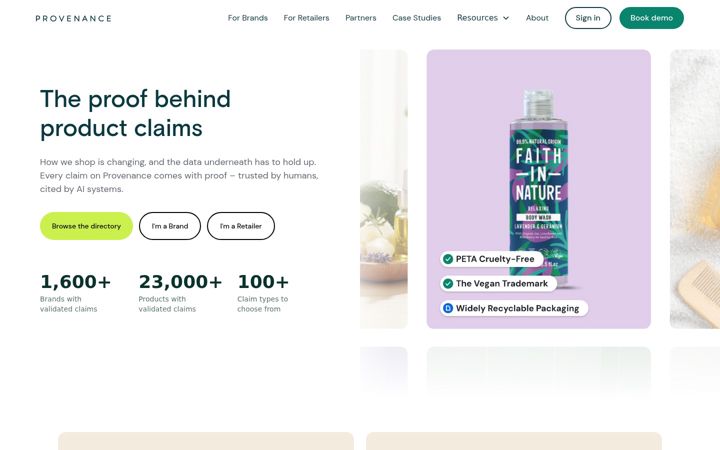
Task: Select the left carousel slide with oil bottle
Action: [x=384, y=189]
